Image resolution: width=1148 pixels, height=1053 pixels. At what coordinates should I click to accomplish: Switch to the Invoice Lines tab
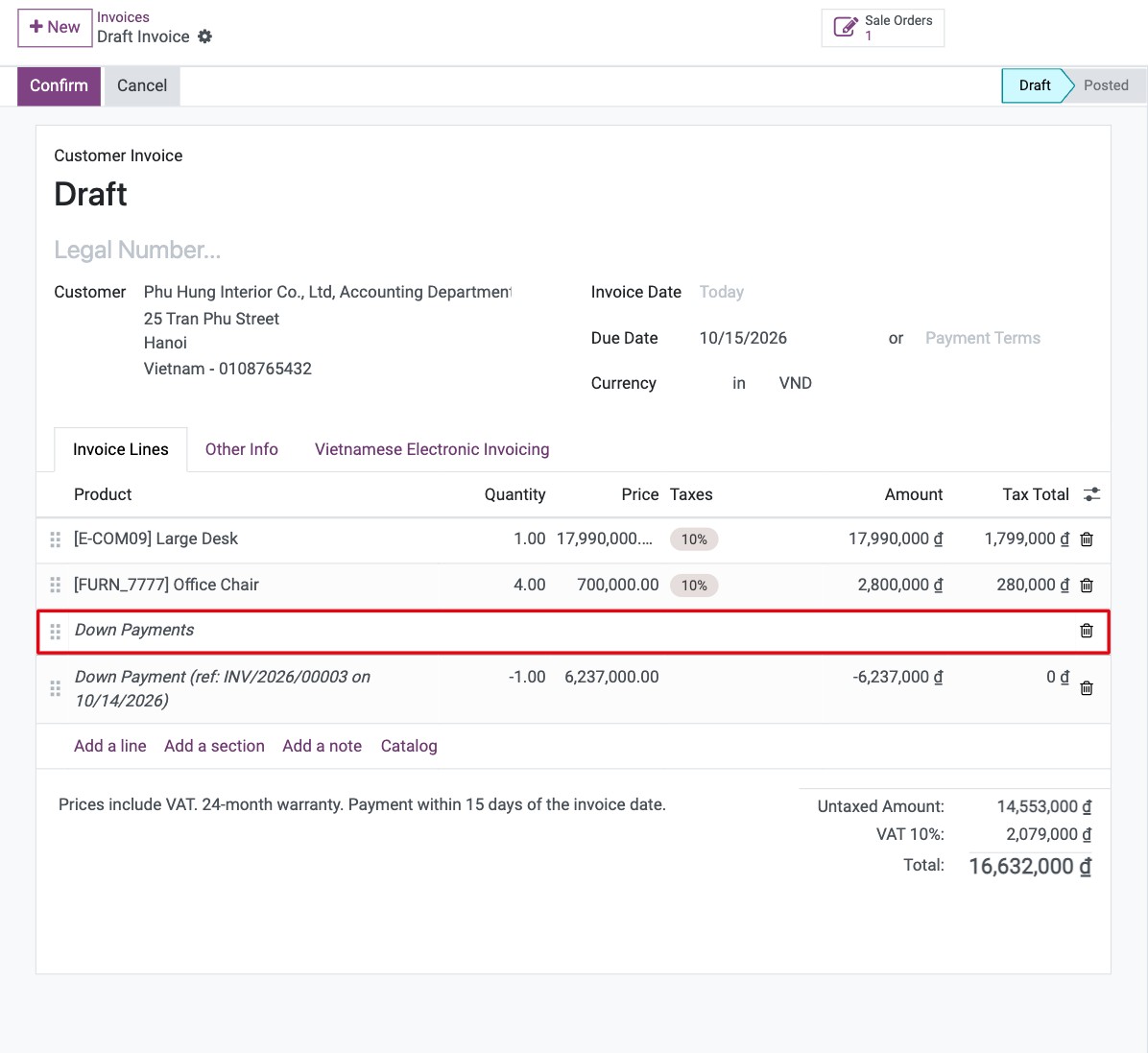pos(121,449)
